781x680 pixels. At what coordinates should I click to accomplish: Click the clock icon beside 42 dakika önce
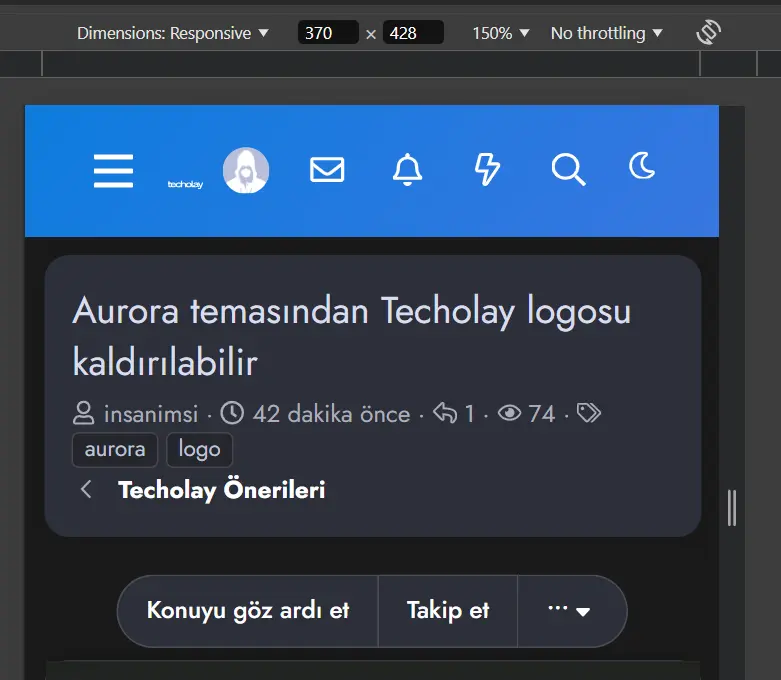pyautogui.click(x=232, y=413)
